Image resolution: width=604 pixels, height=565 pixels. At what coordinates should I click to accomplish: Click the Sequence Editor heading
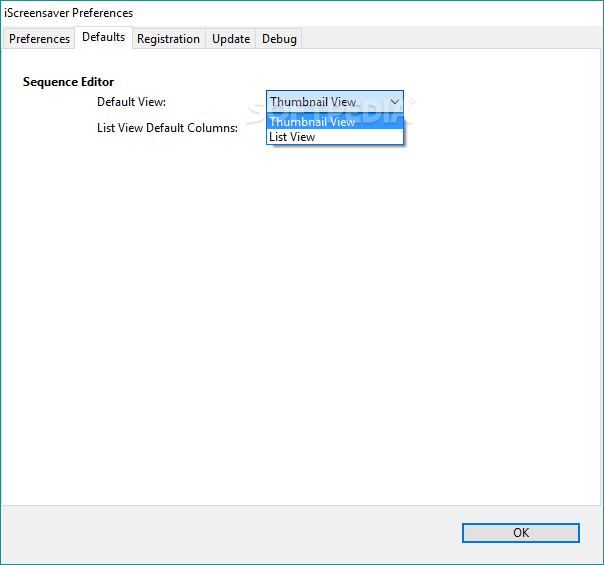68,82
